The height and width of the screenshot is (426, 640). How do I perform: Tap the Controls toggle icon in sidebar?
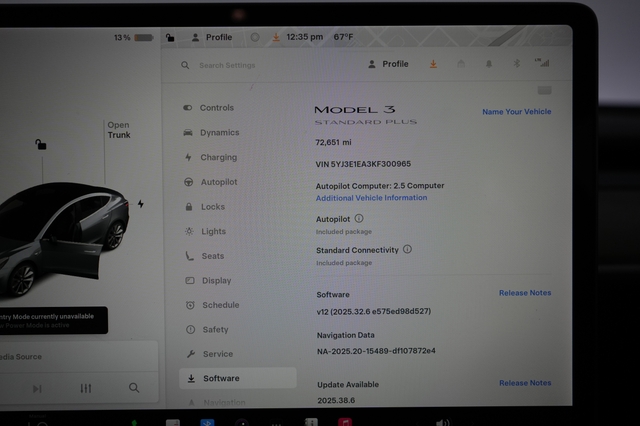coord(187,108)
